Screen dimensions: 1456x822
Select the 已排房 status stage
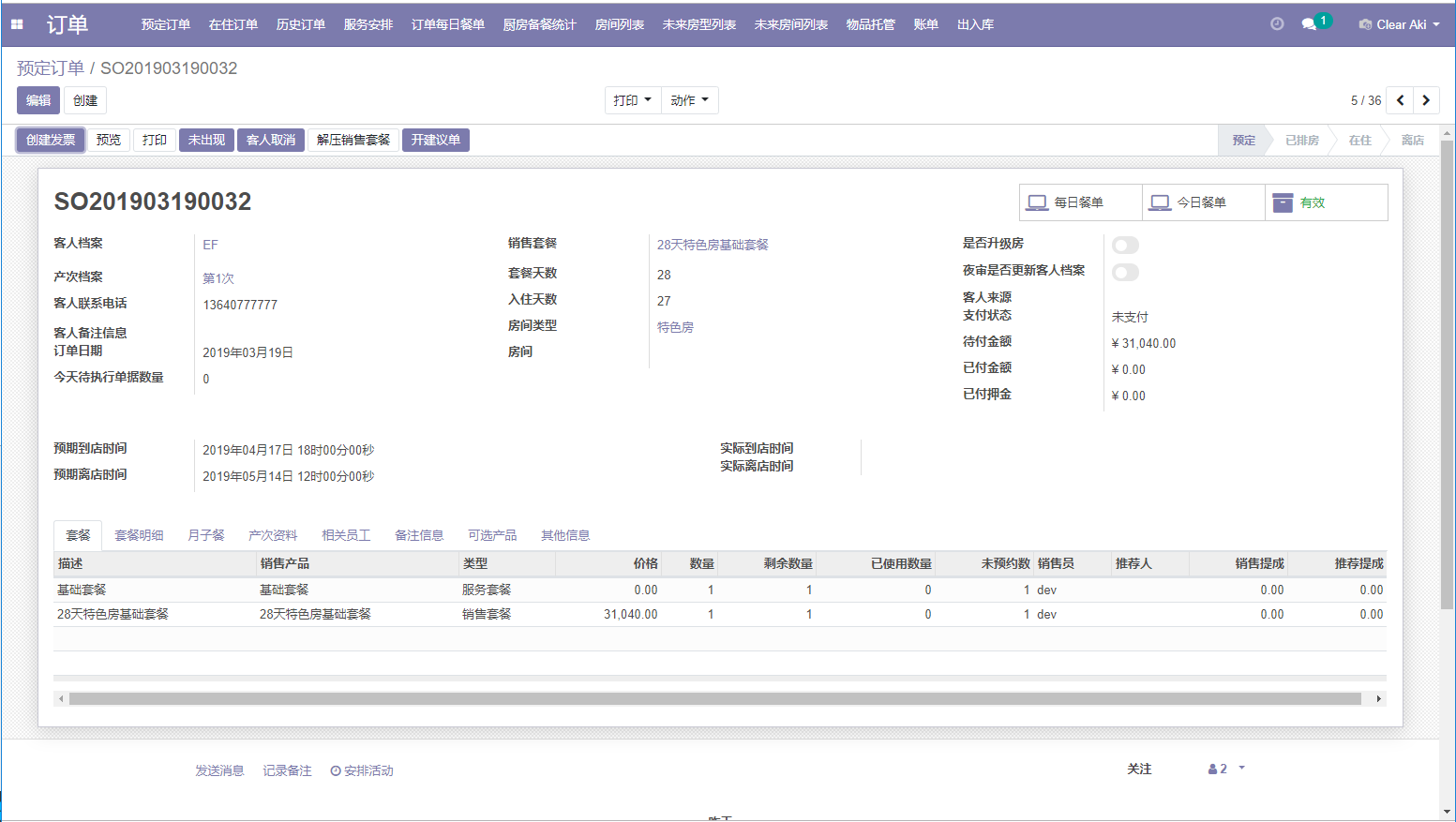point(1301,140)
